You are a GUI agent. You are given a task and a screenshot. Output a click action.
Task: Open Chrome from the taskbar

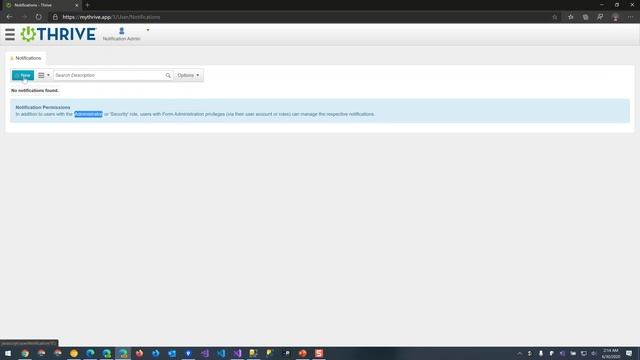[25, 353]
